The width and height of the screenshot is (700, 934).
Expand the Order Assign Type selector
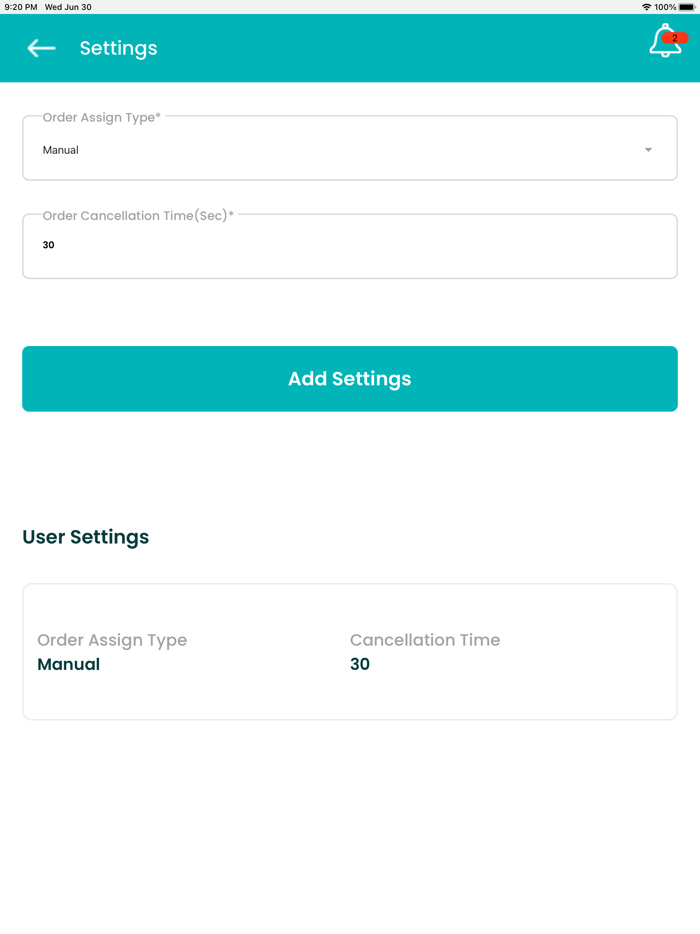point(350,147)
